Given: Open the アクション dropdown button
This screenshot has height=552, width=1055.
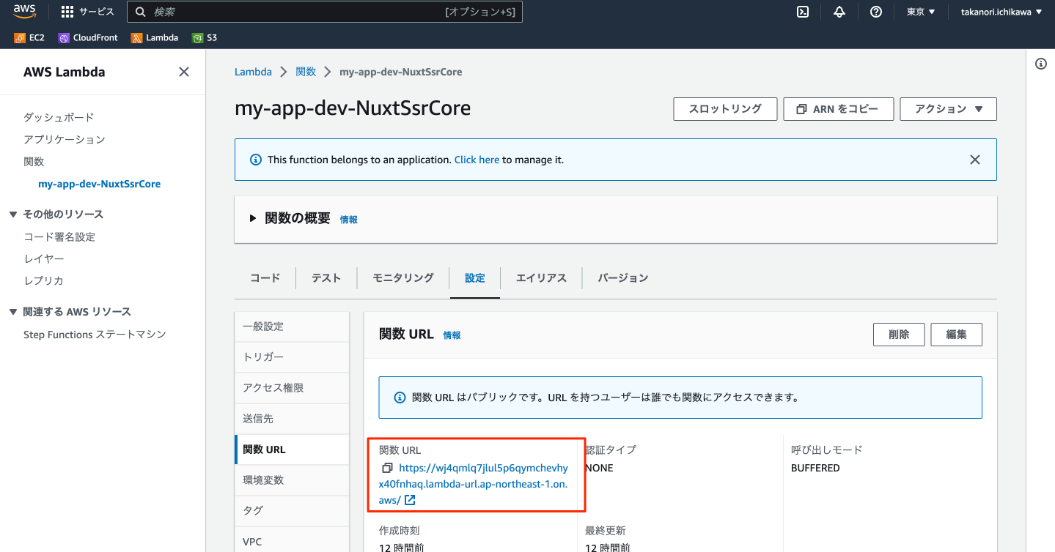Looking at the screenshot, I should pos(948,109).
